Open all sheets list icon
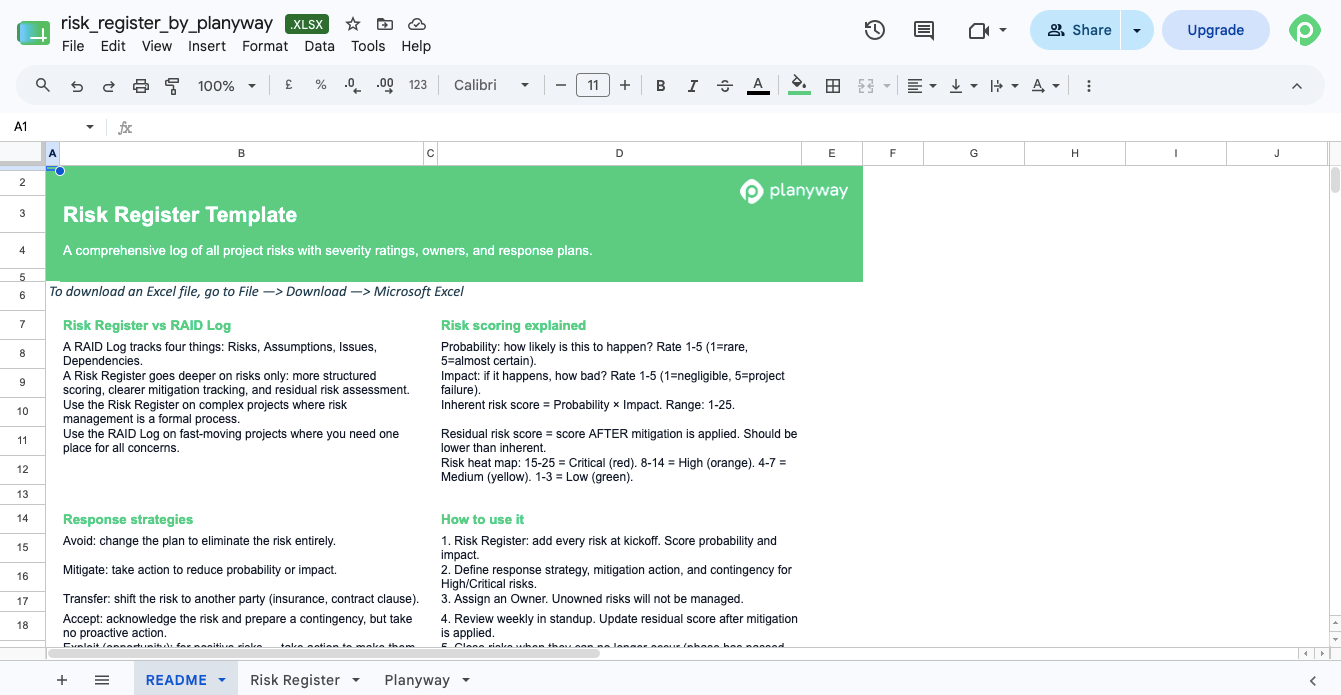The image size is (1341, 695). pos(102,680)
